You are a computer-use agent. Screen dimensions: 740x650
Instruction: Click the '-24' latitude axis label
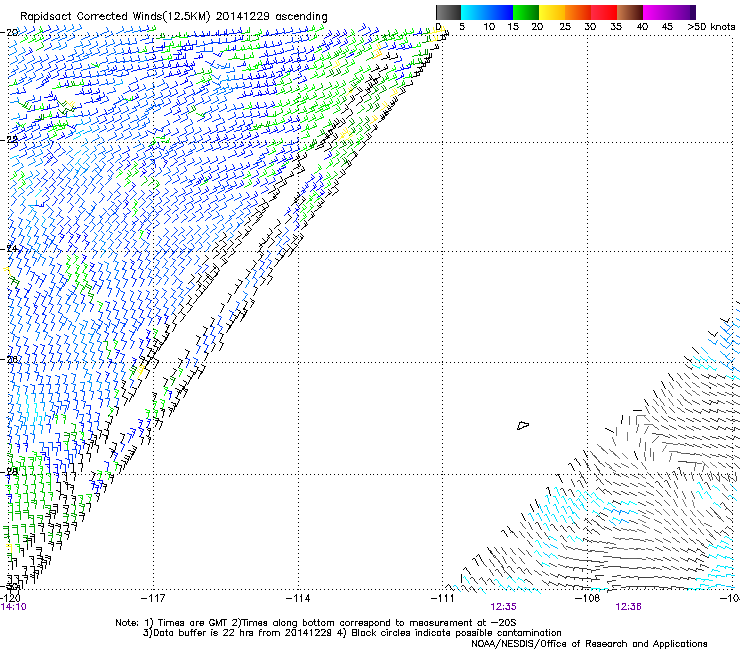click(x=9, y=249)
